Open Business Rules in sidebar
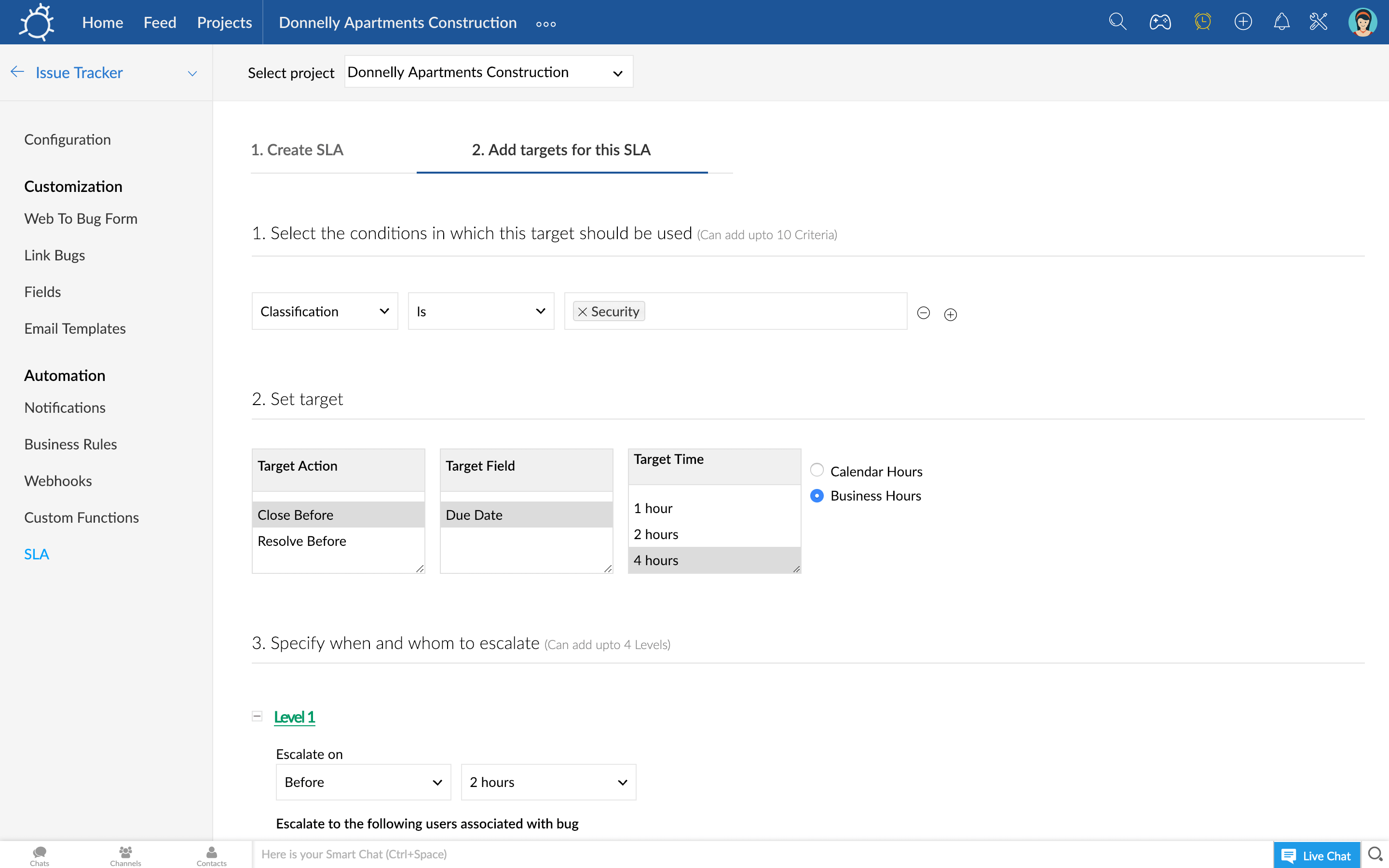 (70, 444)
